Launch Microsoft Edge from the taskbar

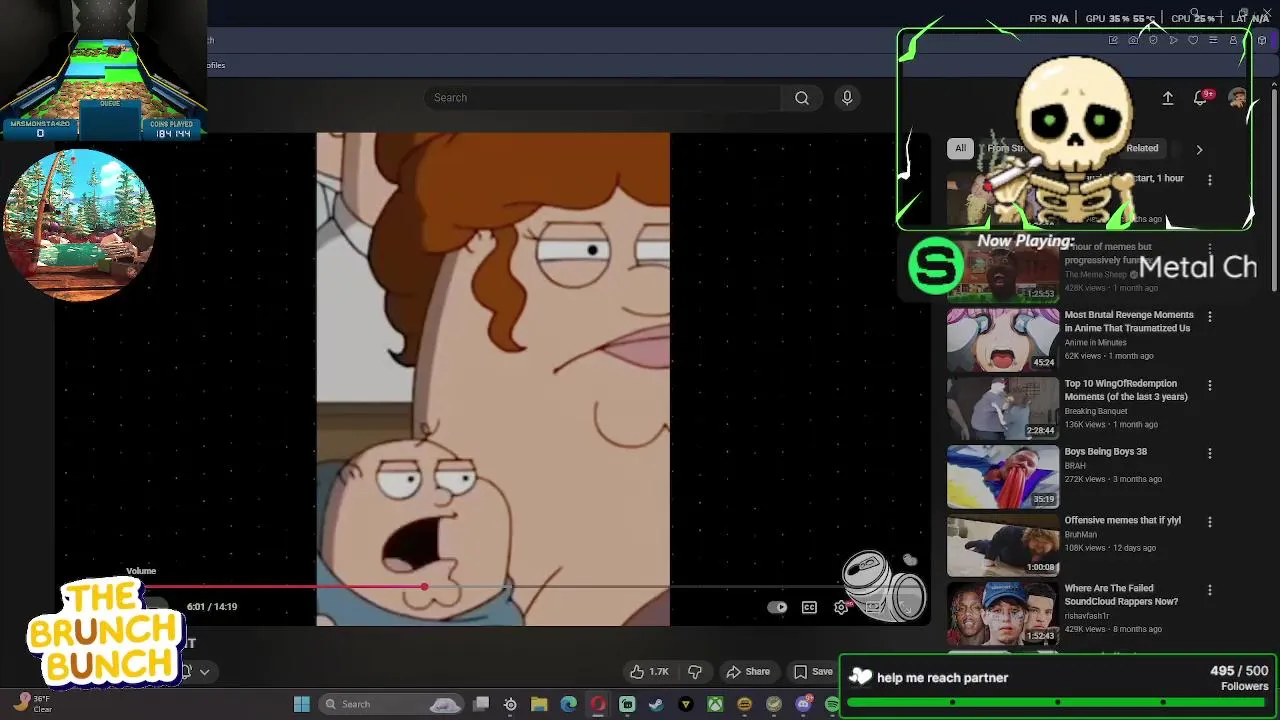[569, 704]
